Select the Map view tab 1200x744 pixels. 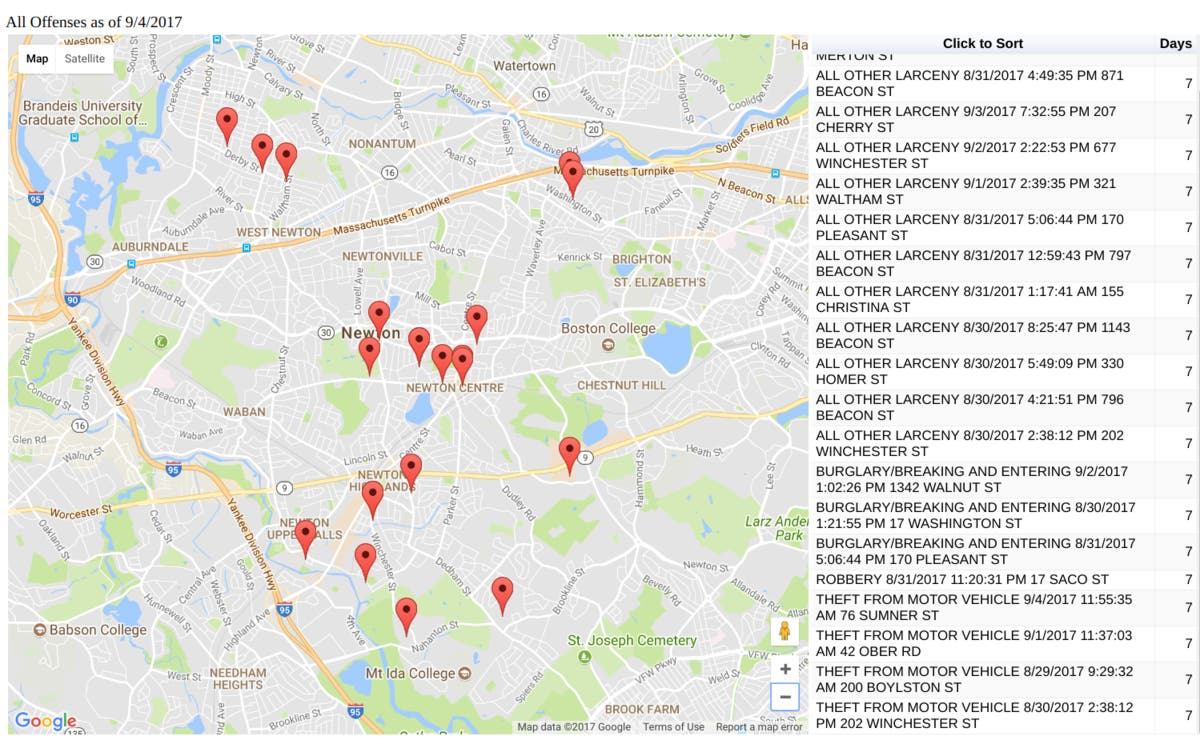(x=37, y=59)
